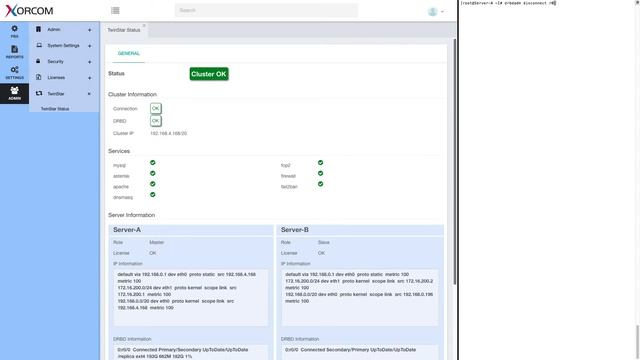Expand the Licenses plus sign
The image size is (640, 360).
coord(89,78)
